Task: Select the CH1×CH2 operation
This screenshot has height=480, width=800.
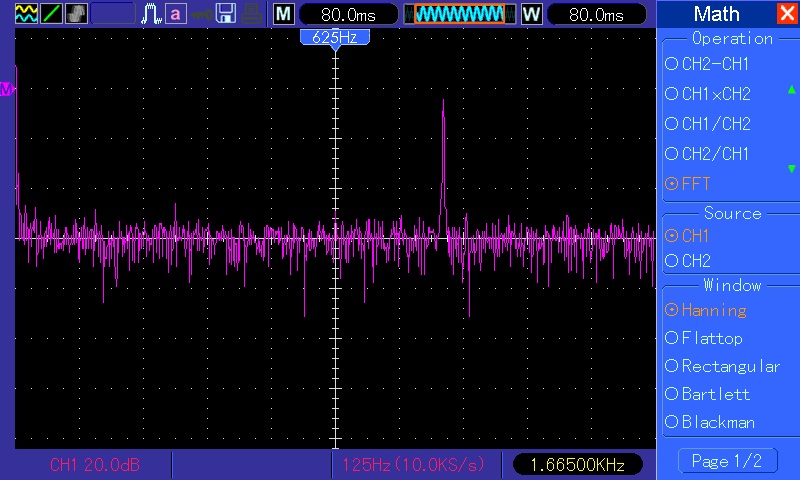Action: 708,94
